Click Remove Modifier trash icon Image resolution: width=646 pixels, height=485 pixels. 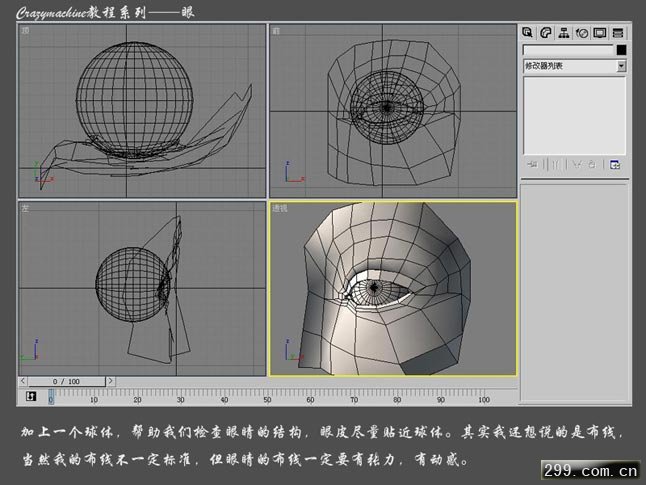tap(592, 164)
